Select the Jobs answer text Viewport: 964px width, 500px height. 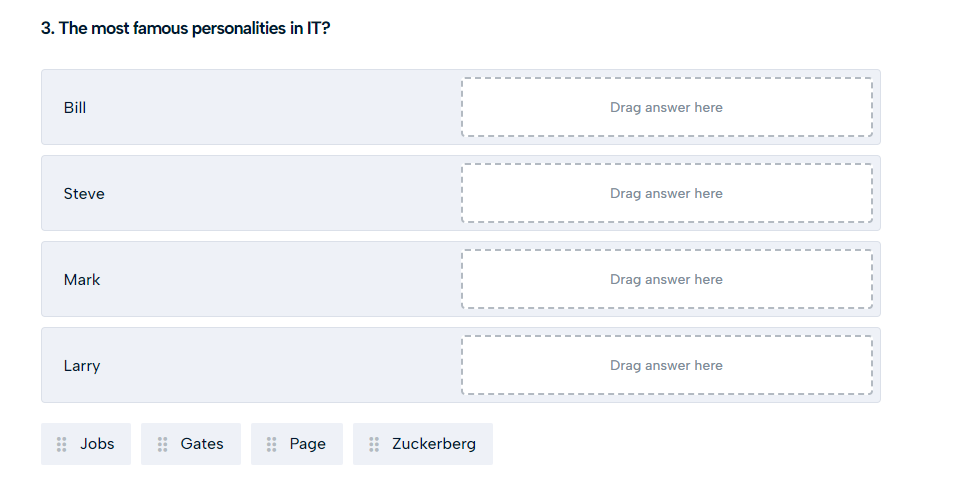click(x=97, y=444)
